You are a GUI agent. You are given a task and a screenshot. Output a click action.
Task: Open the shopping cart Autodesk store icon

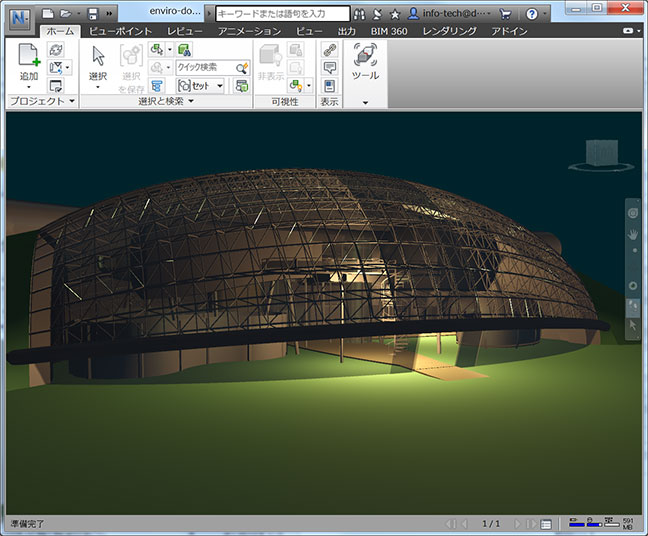(504, 14)
